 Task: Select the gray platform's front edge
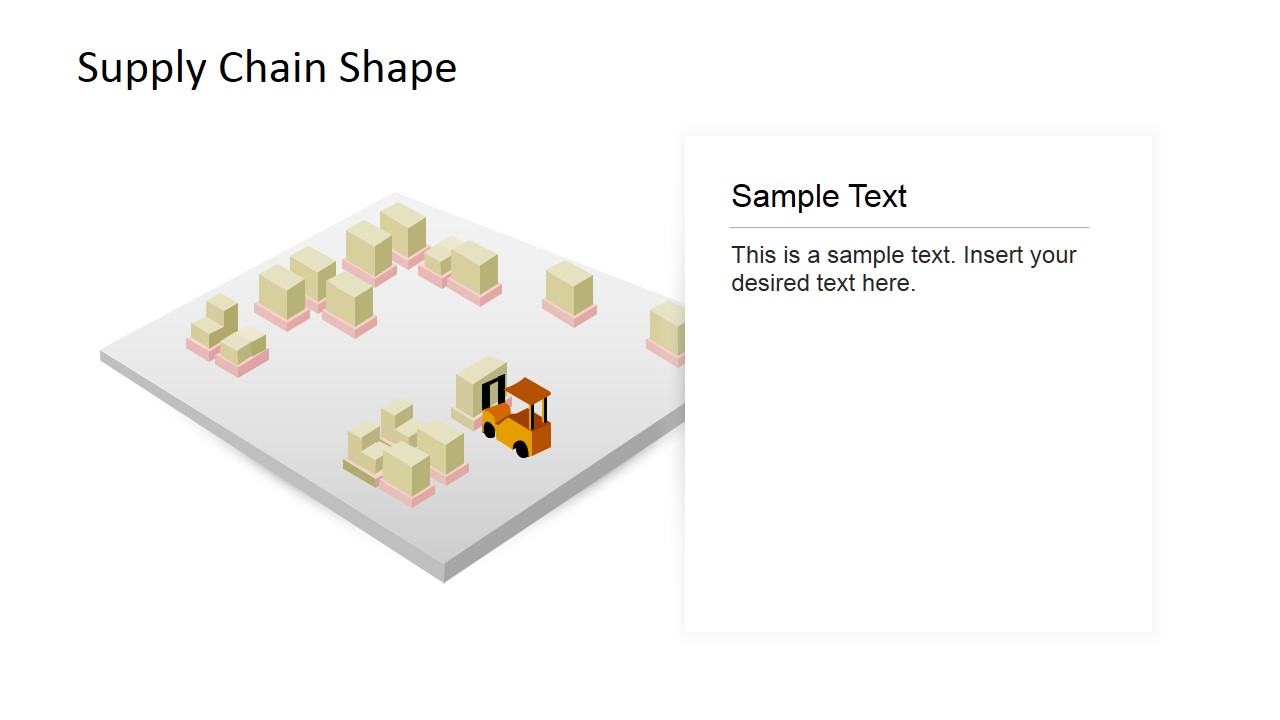[x=270, y=465]
